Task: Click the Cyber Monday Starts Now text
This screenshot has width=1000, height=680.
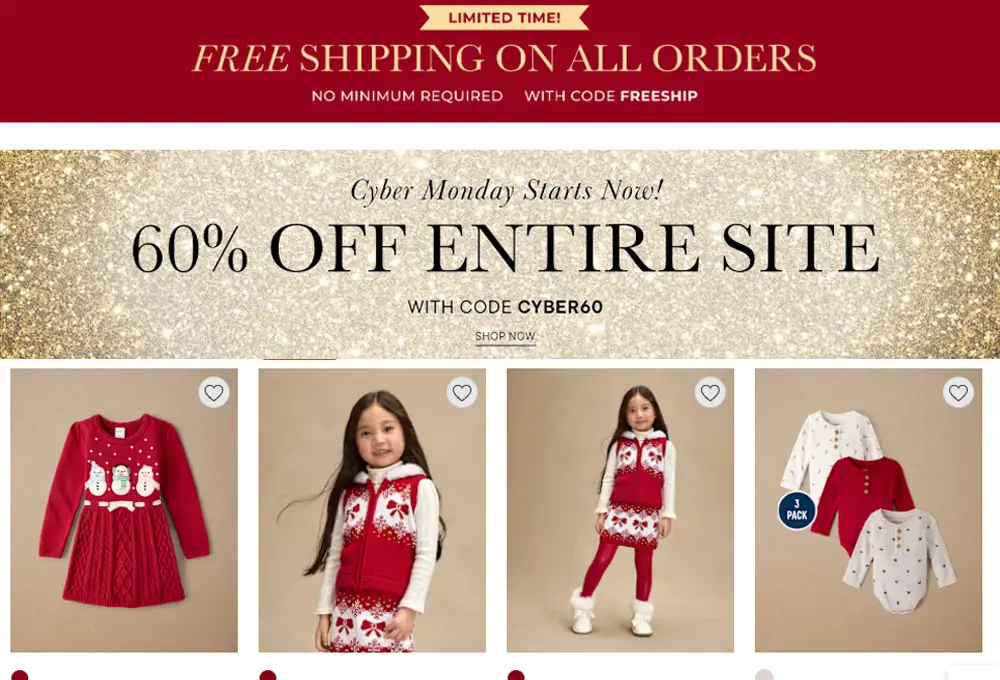Action: pos(507,190)
